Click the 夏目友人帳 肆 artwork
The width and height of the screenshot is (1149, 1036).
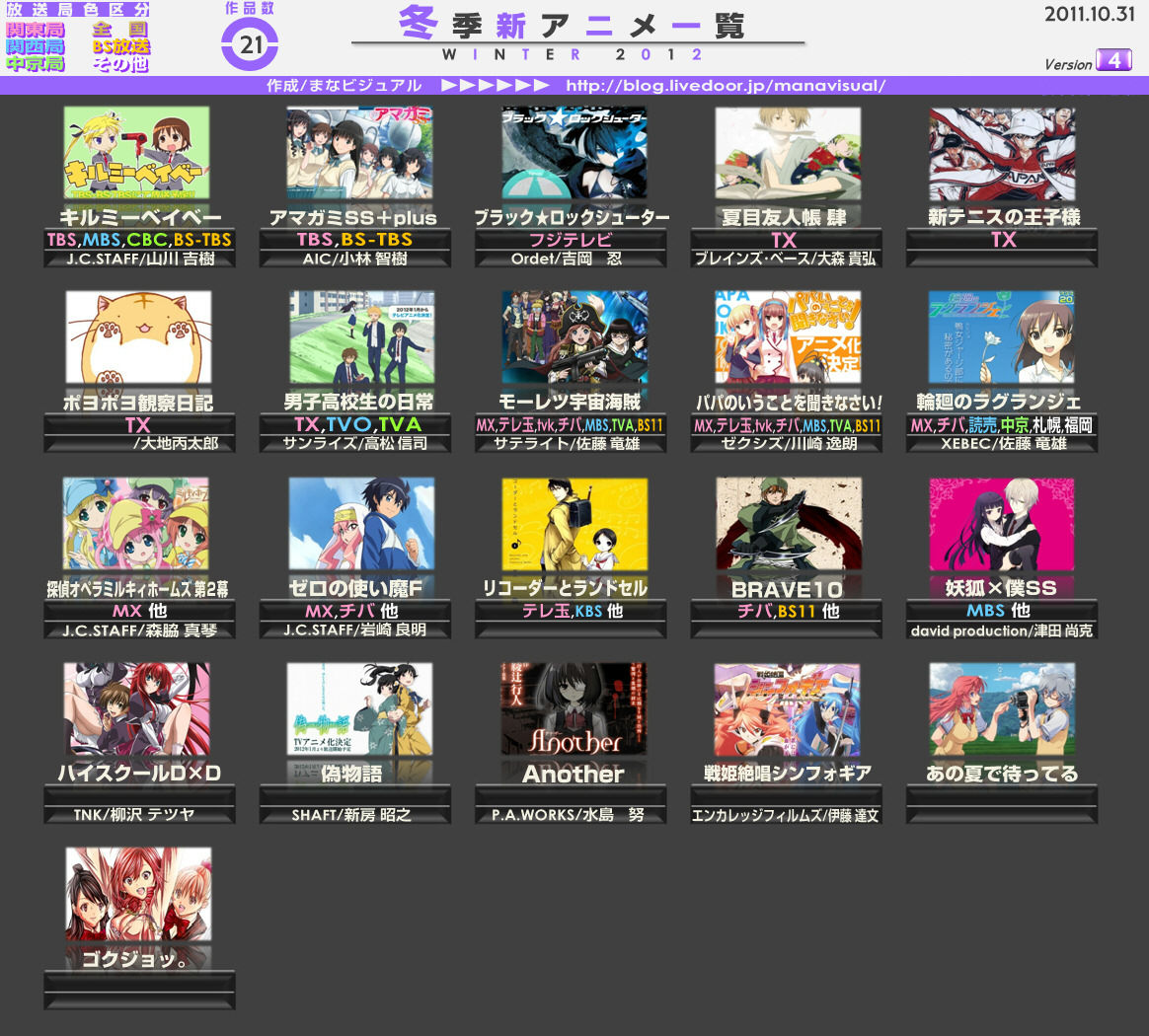coord(788,153)
